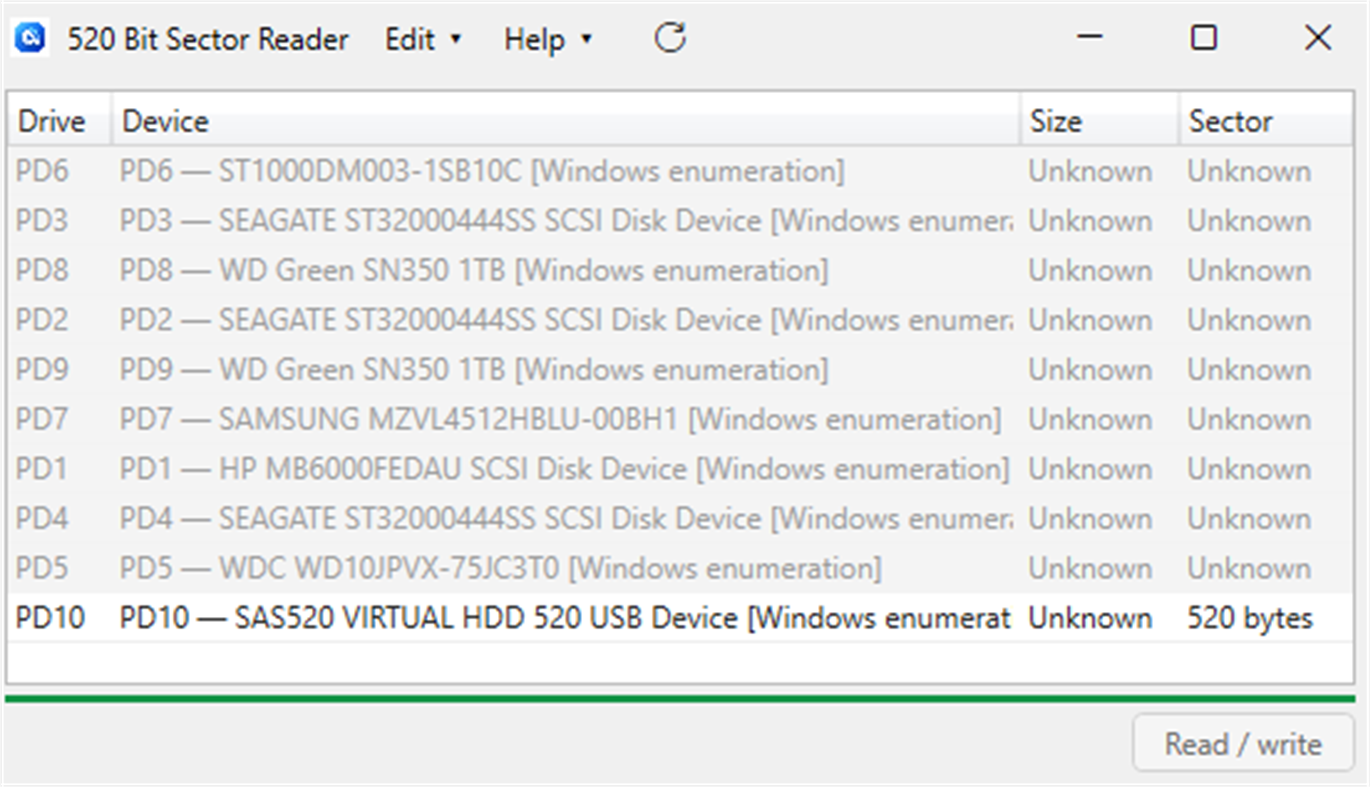Minimize the Sector Reader window
Screen dimensions: 1370x787
pyautogui.click(x=1090, y=39)
